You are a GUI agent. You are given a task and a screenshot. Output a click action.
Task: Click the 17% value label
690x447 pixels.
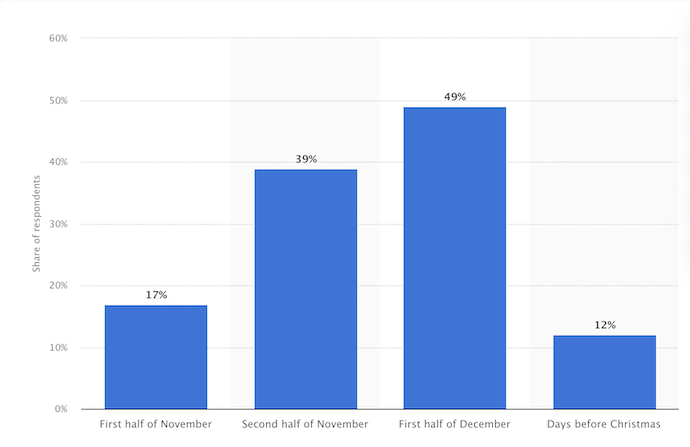click(x=156, y=295)
